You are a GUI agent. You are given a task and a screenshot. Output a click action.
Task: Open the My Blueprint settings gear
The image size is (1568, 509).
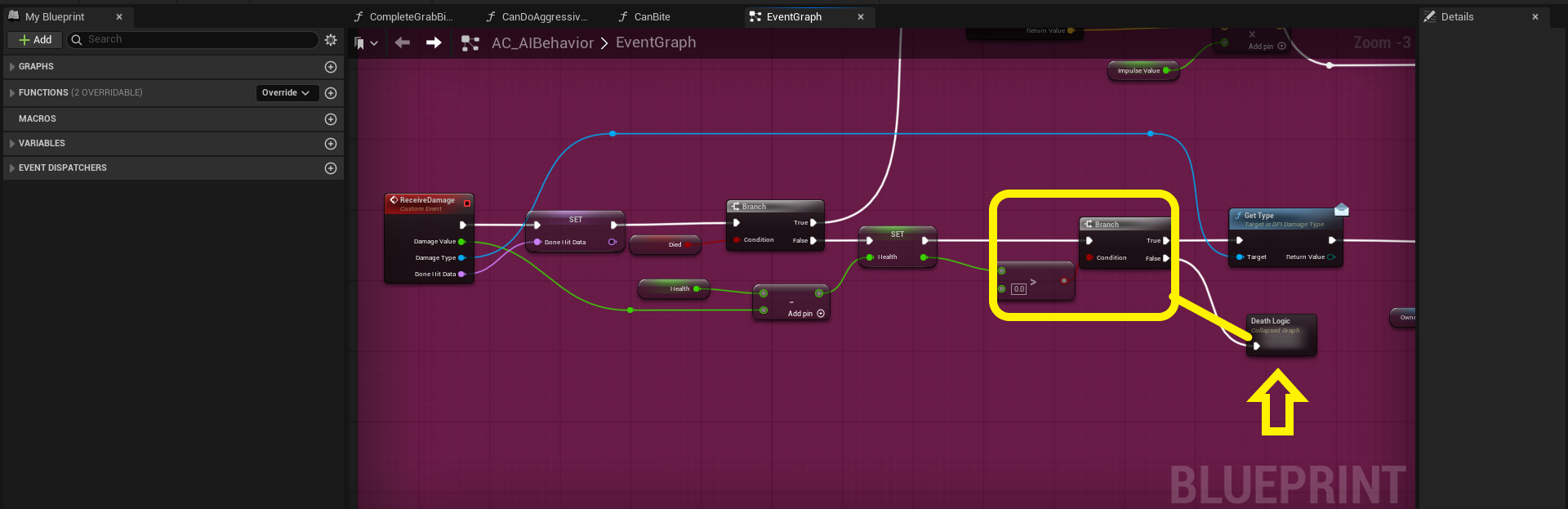click(331, 39)
